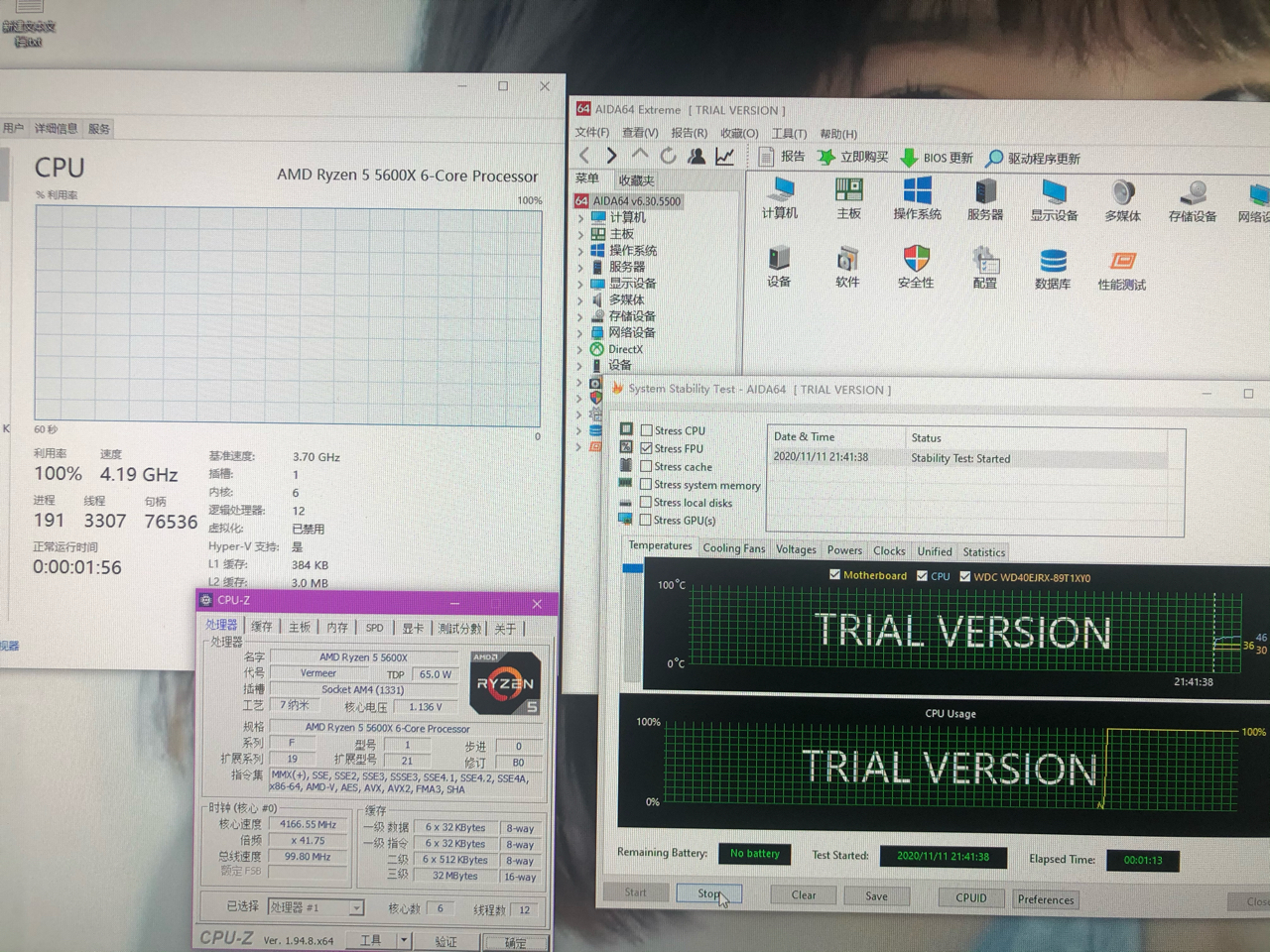The image size is (1270, 952).
Task: Enable Stress system memory checkbox
Action: (647, 485)
